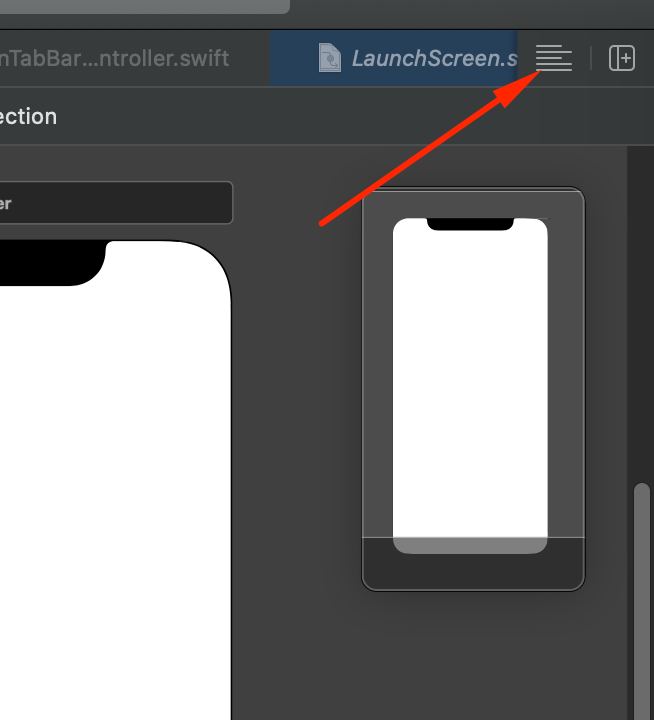Click the Add Editor on Right icon

tap(622, 58)
